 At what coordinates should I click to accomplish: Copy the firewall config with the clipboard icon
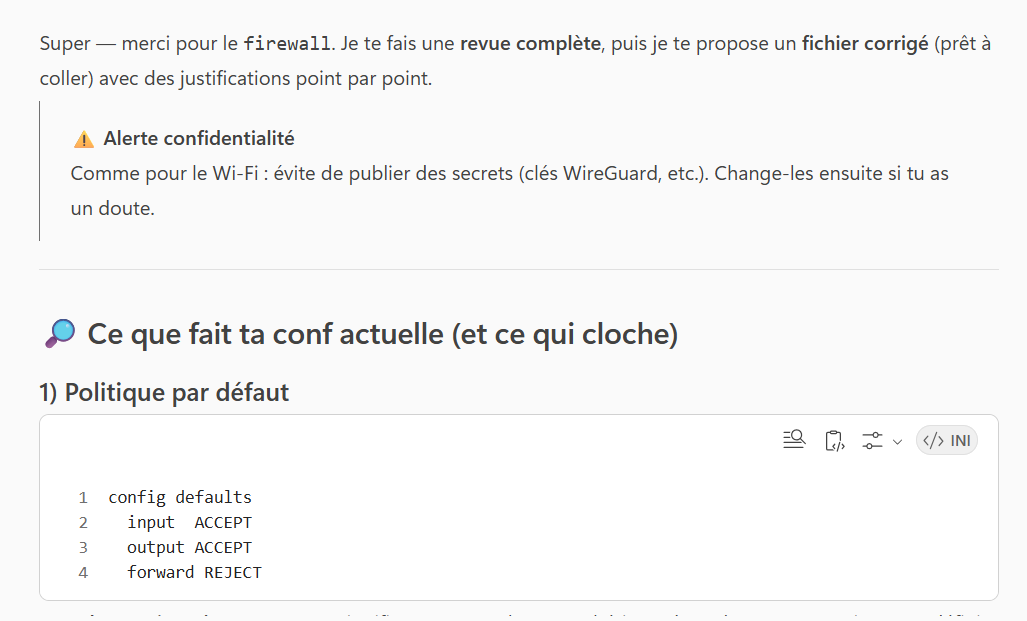pyautogui.click(x=834, y=439)
